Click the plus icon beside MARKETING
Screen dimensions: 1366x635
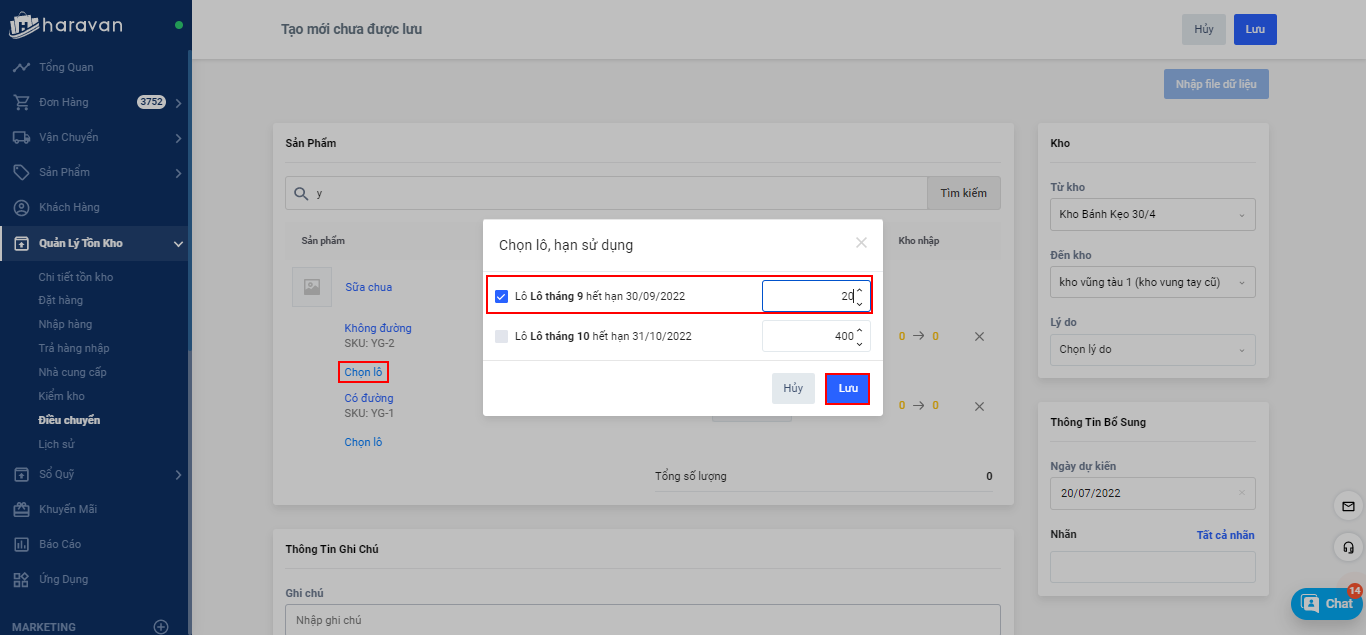[161, 627]
